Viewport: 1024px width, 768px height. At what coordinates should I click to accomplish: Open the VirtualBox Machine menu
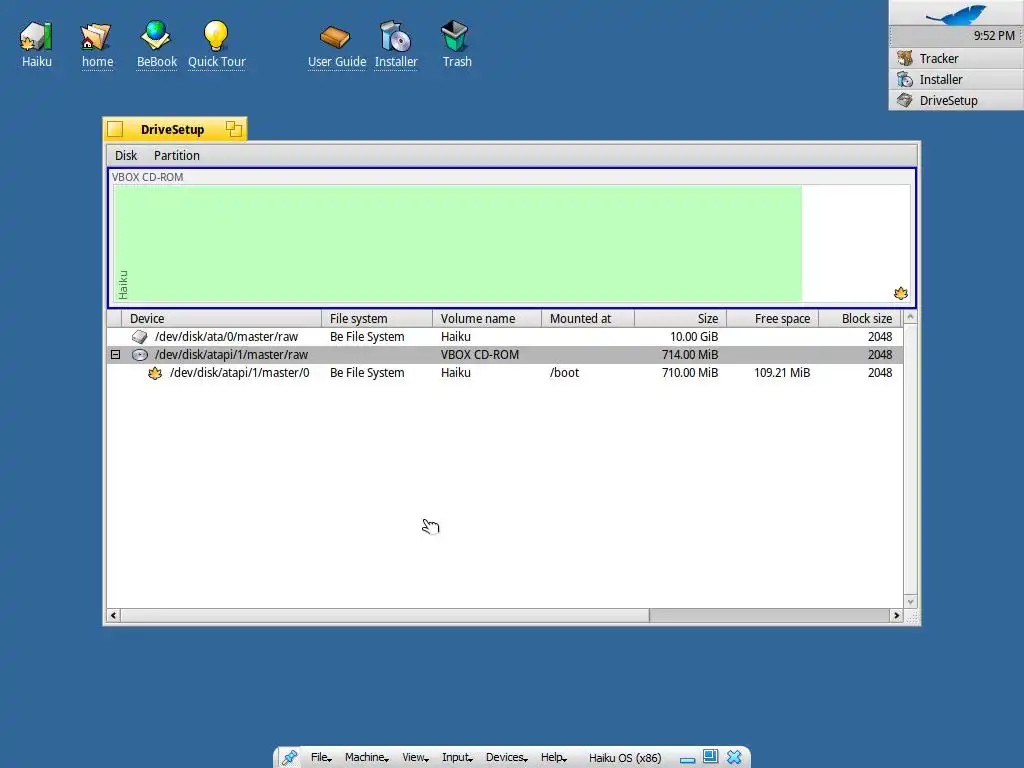366,758
